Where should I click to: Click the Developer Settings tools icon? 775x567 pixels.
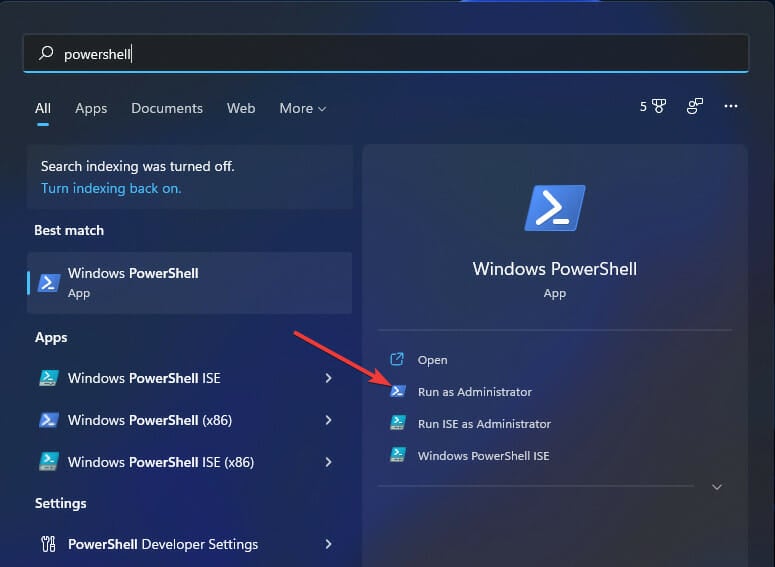coord(48,544)
